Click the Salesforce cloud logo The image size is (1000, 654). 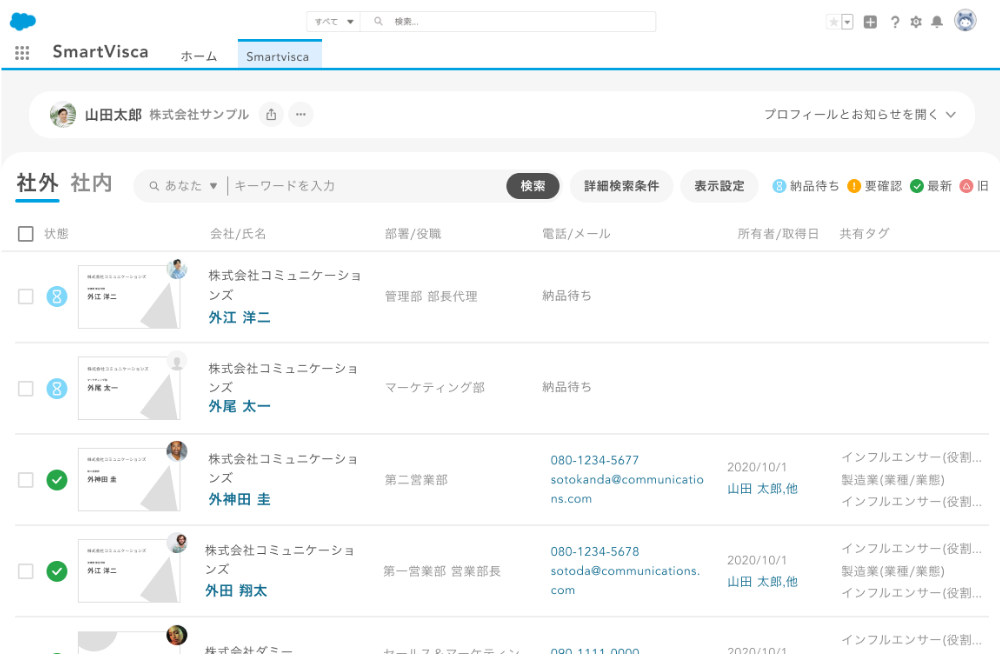(23, 21)
